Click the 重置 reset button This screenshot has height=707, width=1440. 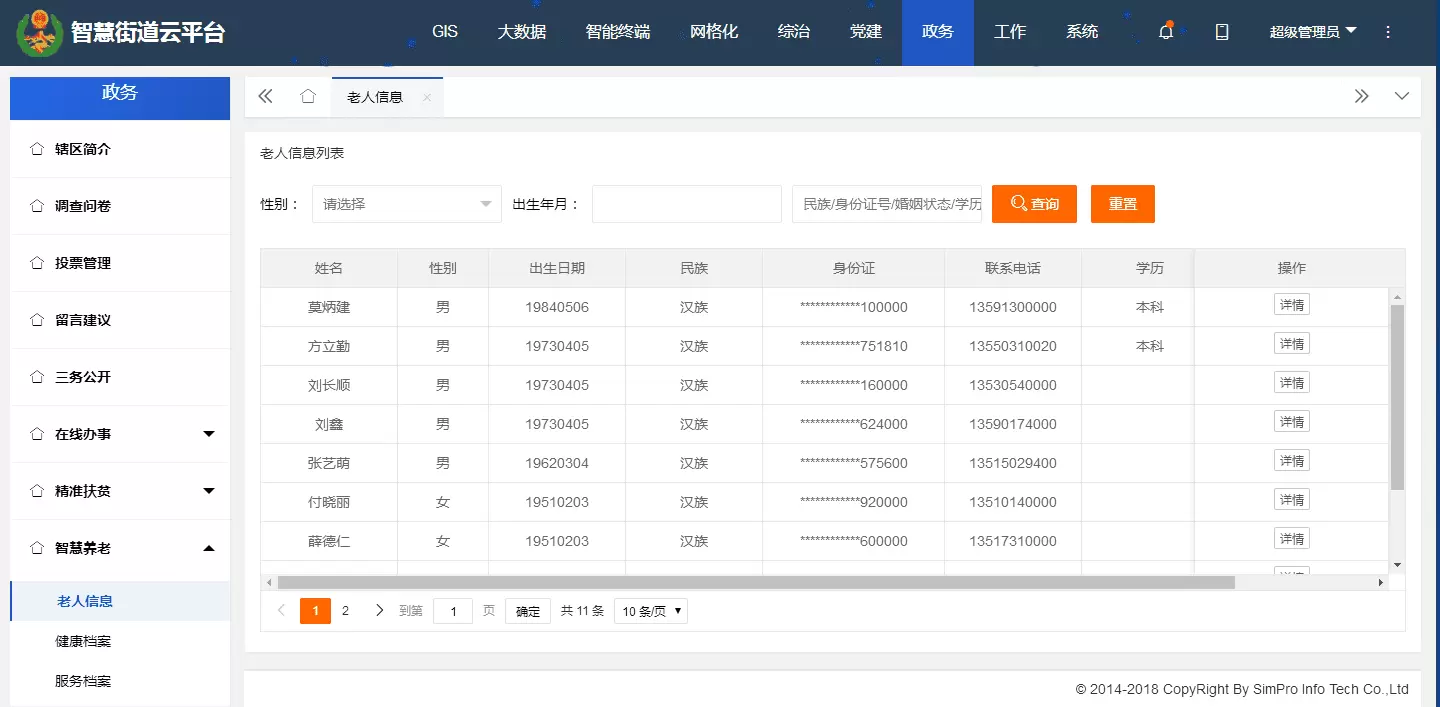pos(1122,204)
